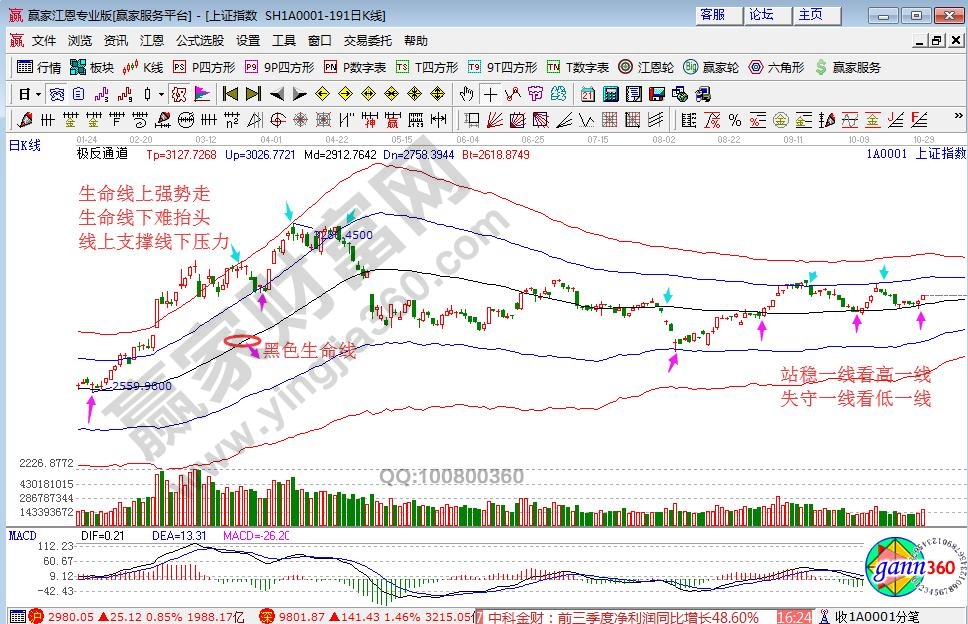Click the calculator icon in toolbar
This screenshot has width=968, height=624.
609,94
